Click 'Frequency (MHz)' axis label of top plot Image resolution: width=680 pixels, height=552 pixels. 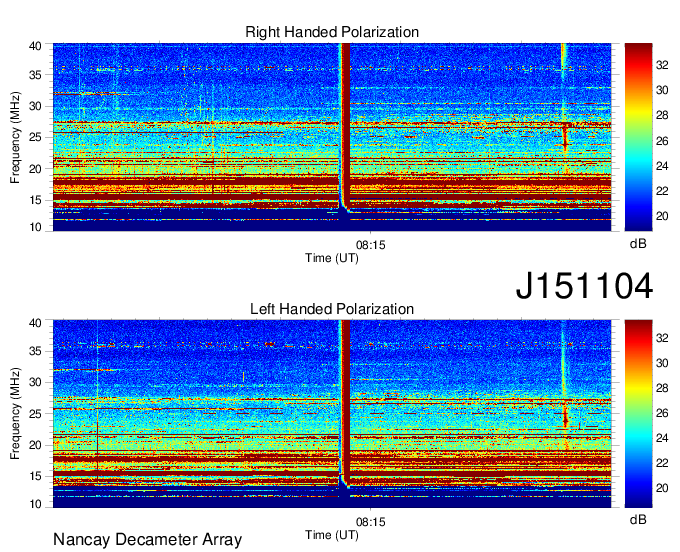tap(15, 137)
